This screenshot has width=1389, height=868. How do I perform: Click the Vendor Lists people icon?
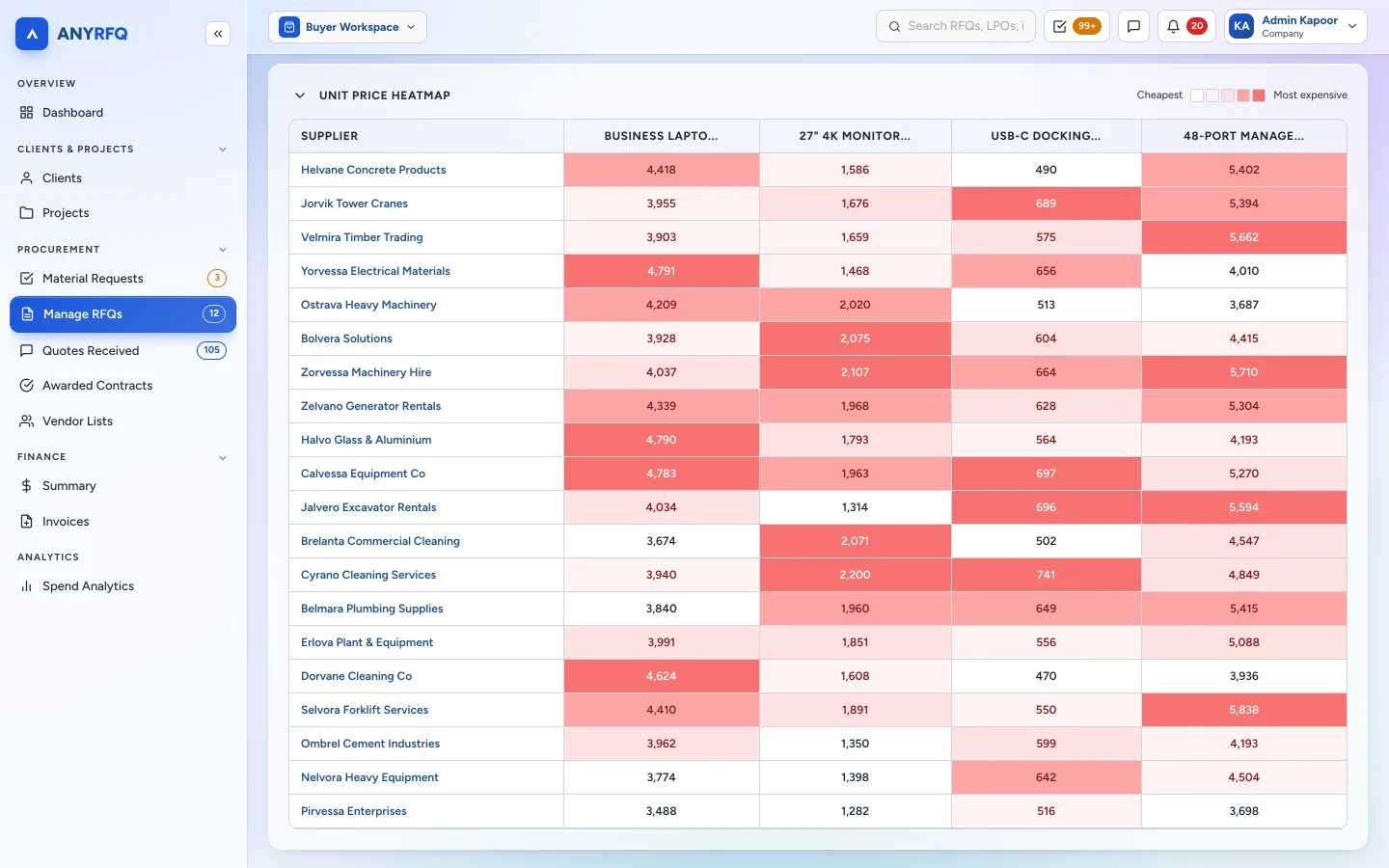[x=27, y=421]
